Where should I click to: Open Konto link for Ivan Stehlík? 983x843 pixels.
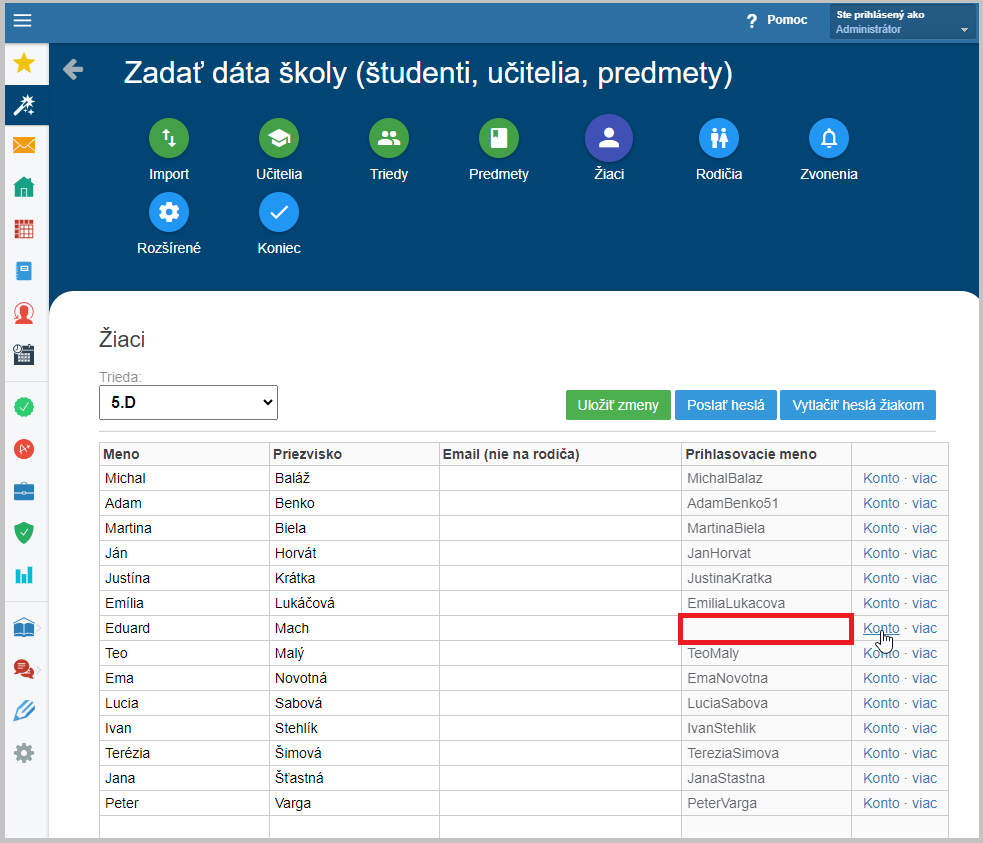[x=881, y=728]
